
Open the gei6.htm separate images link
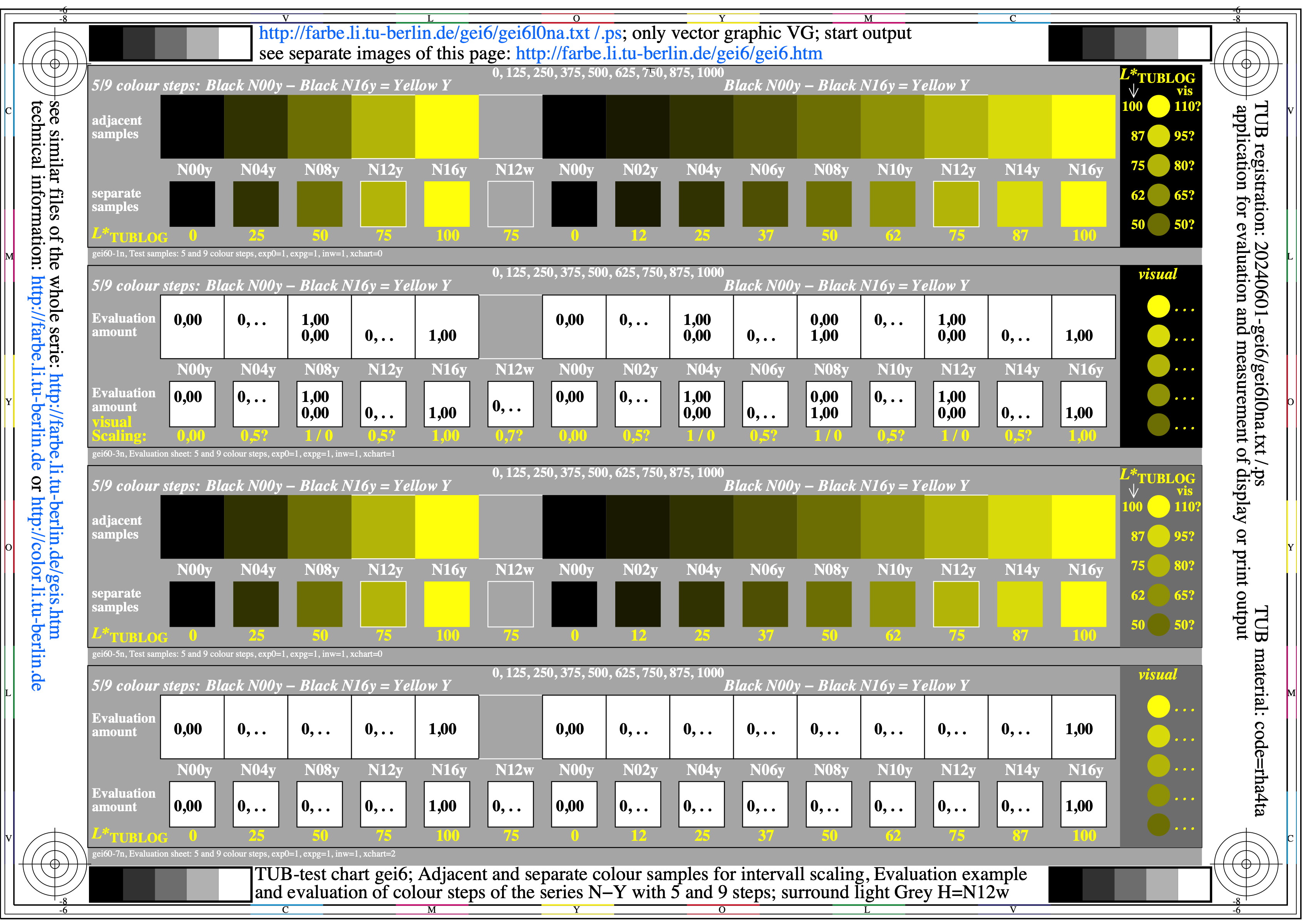pos(669,54)
